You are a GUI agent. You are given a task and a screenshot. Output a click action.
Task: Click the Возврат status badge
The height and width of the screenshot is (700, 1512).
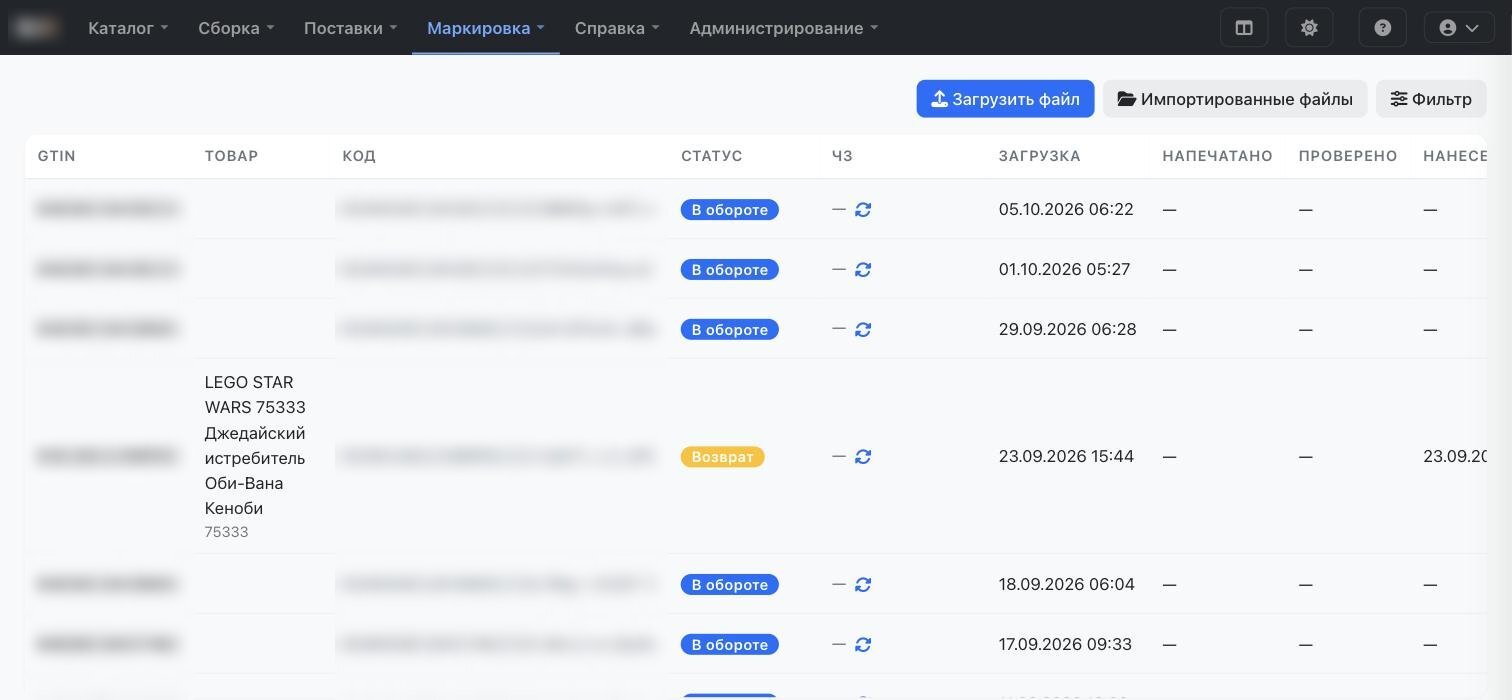(x=723, y=456)
